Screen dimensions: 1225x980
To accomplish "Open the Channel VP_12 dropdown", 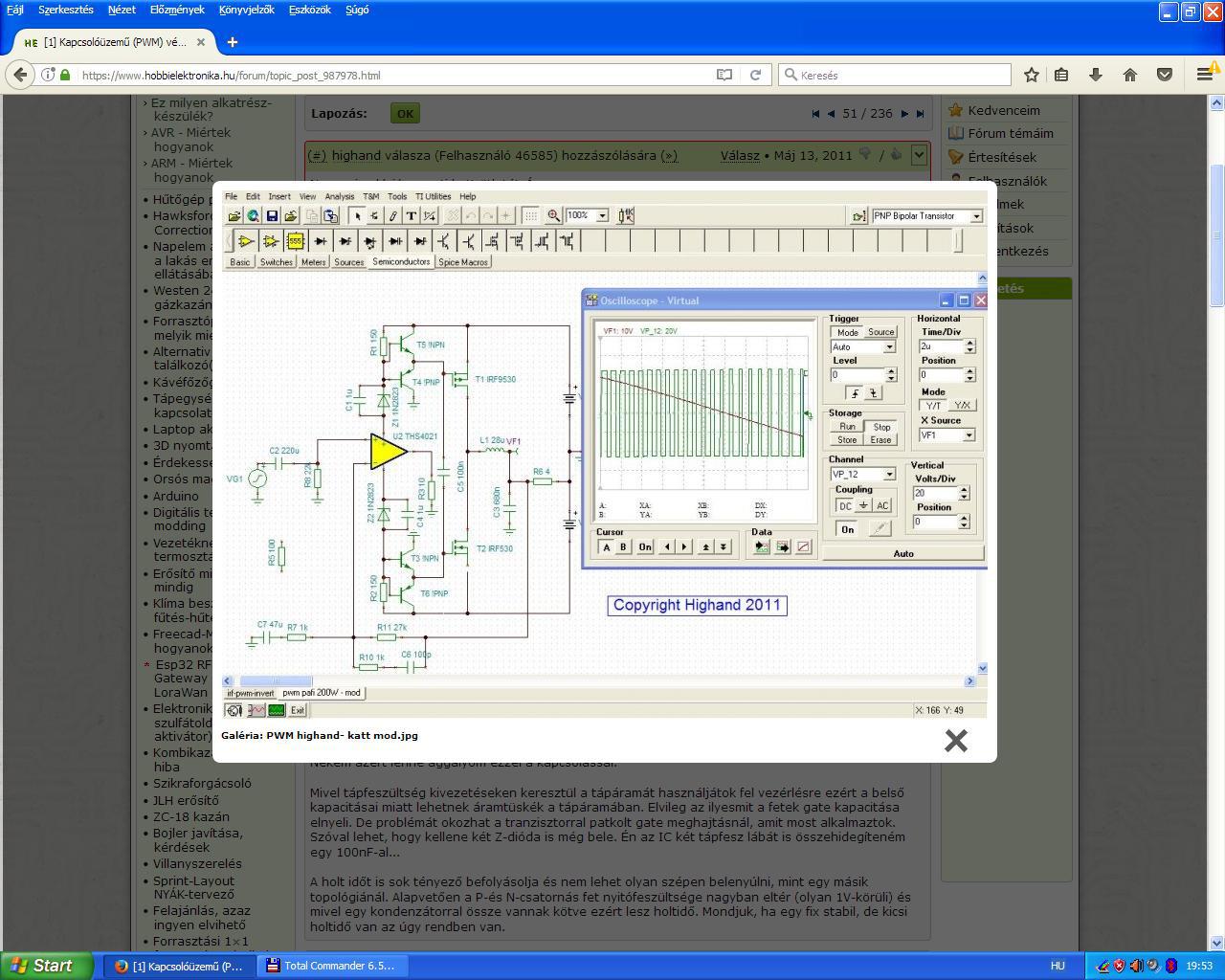I will [x=889, y=475].
